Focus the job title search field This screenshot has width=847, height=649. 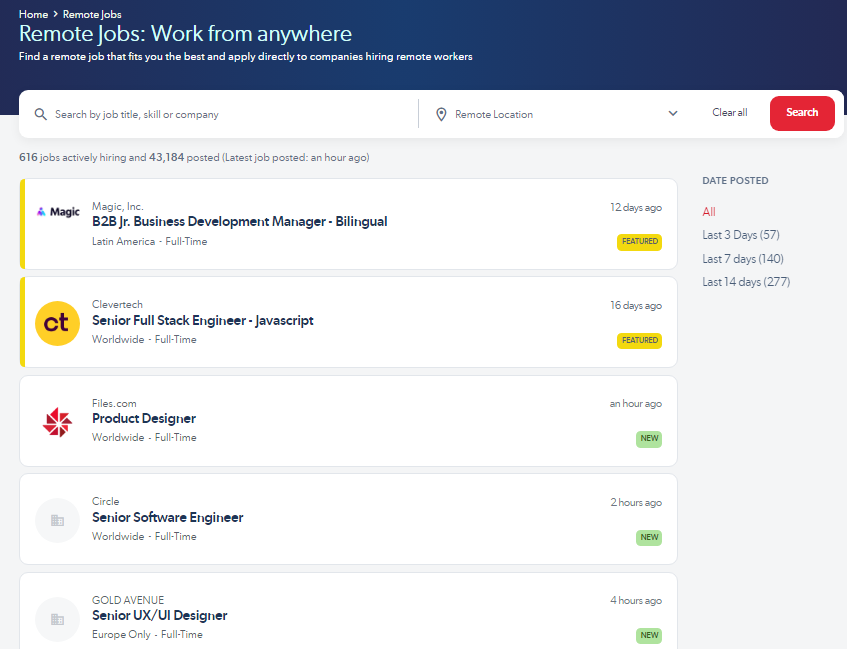230,114
